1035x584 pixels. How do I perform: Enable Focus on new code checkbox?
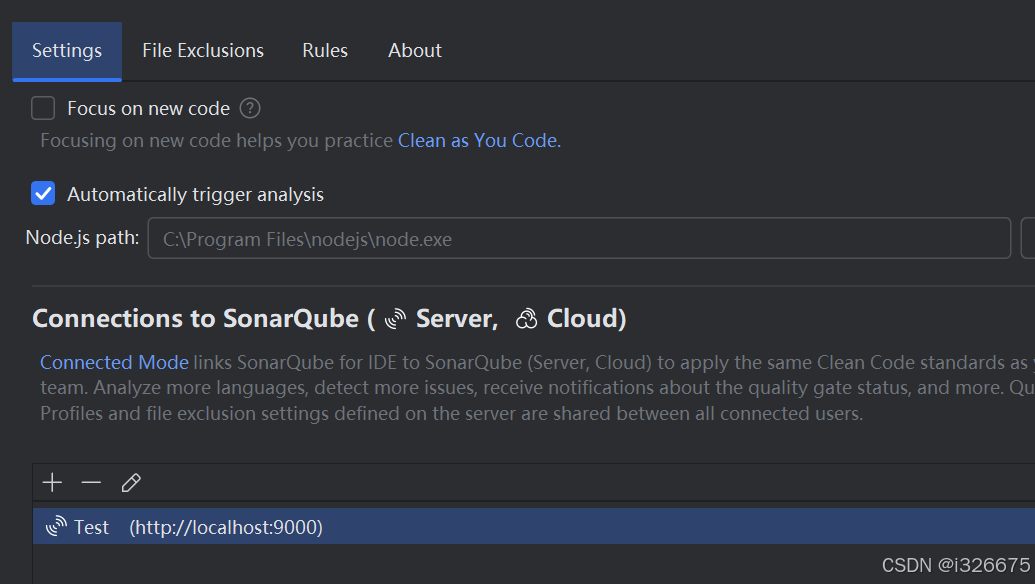(x=43, y=108)
